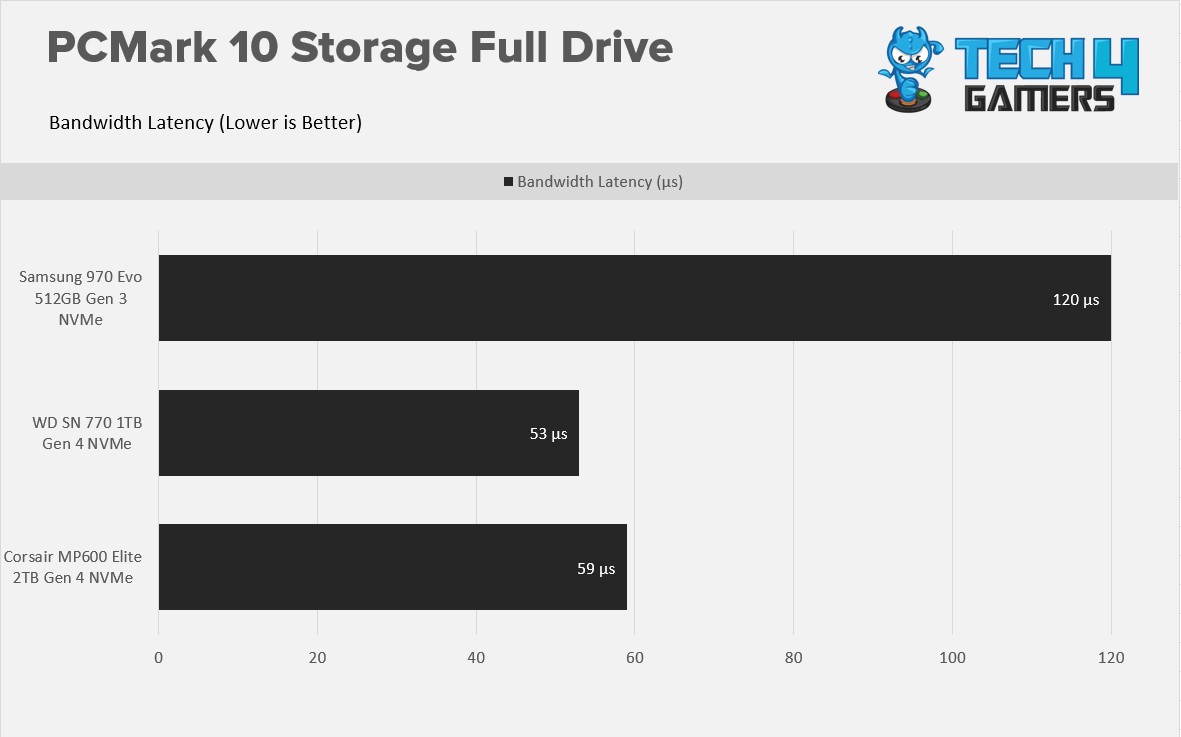1181x737 pixels.
Task: Click the 120 tick on the x-axis
Action: (x=1111, y=657)
